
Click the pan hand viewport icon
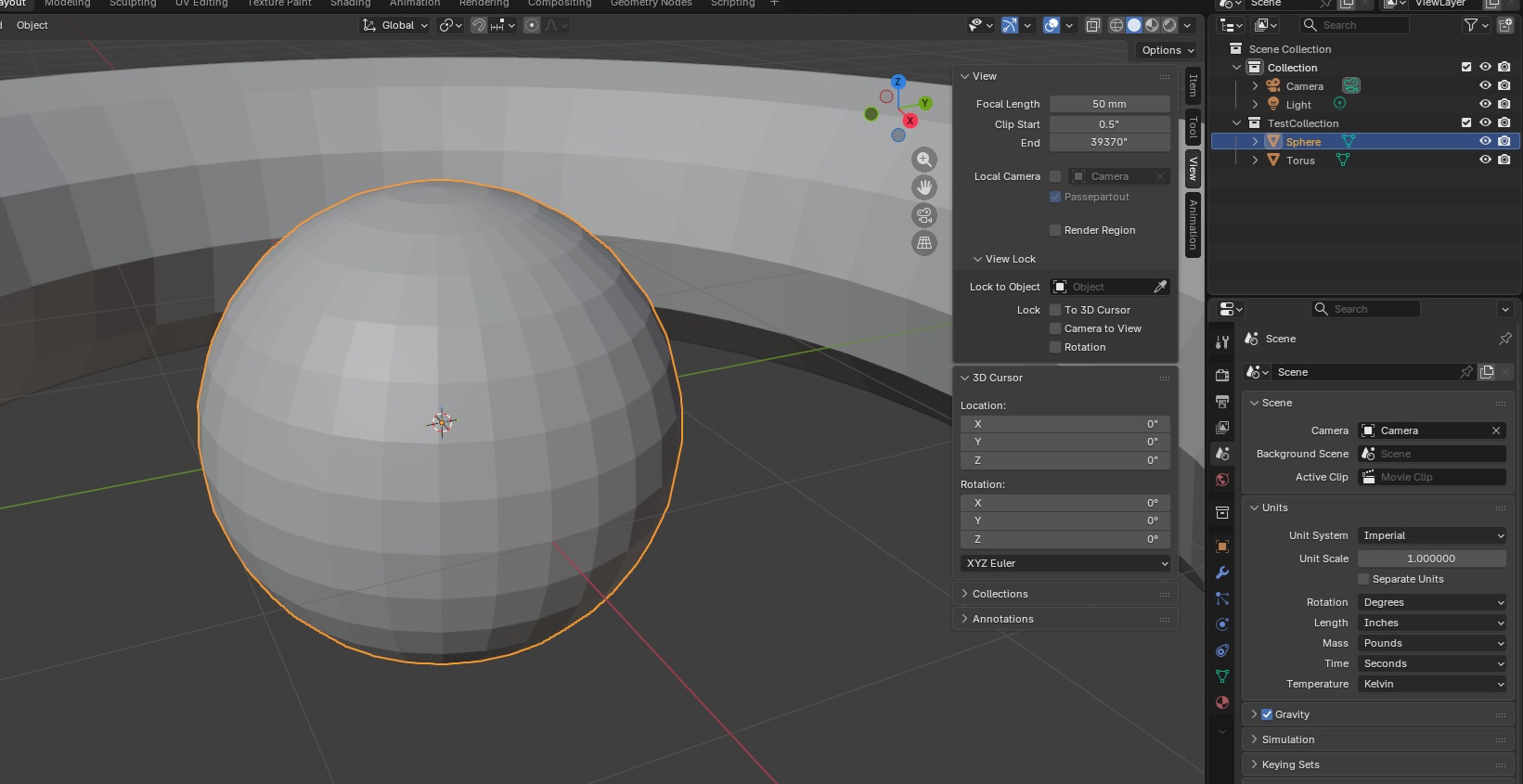click(924, 187)
